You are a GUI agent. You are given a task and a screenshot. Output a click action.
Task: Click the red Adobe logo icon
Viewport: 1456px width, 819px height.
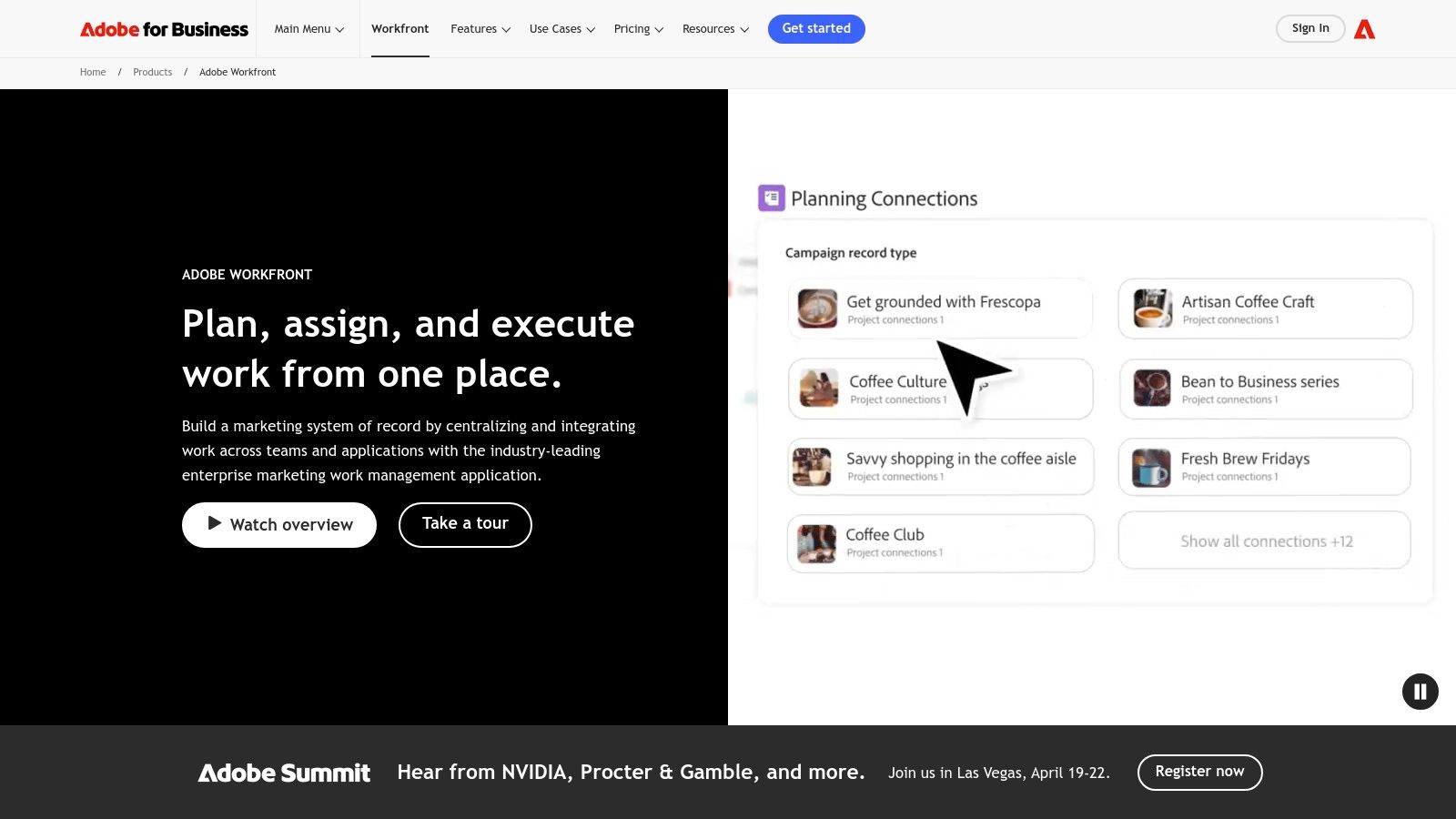tap(1364, 28)
